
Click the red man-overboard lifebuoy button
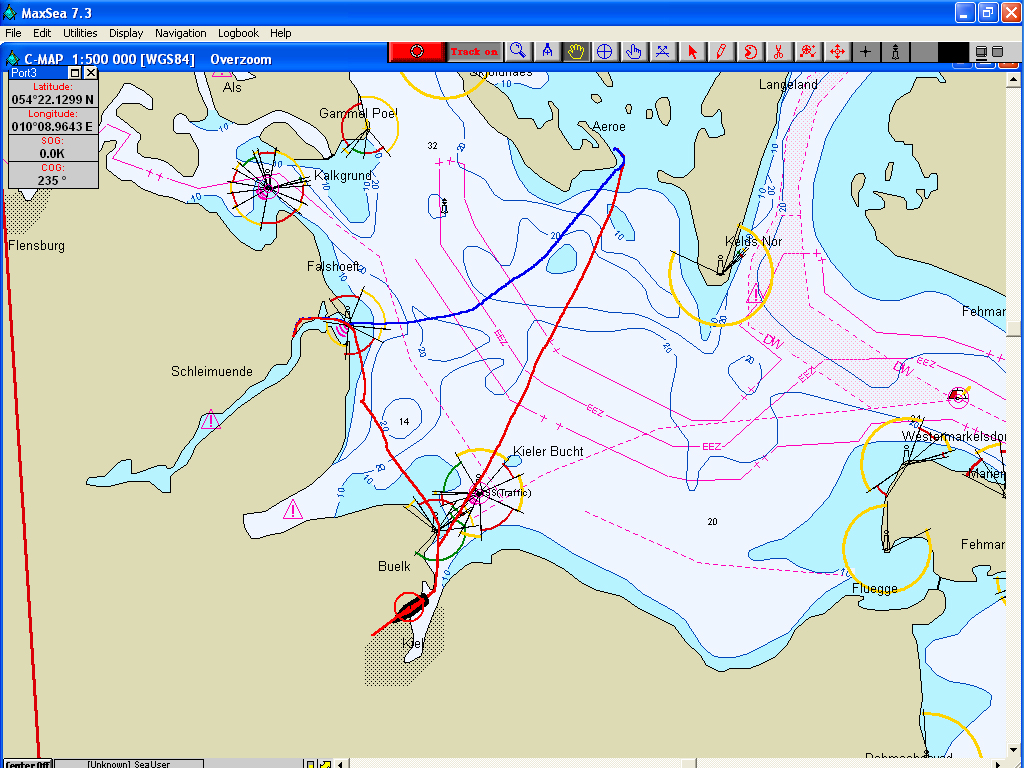[417, 52]
